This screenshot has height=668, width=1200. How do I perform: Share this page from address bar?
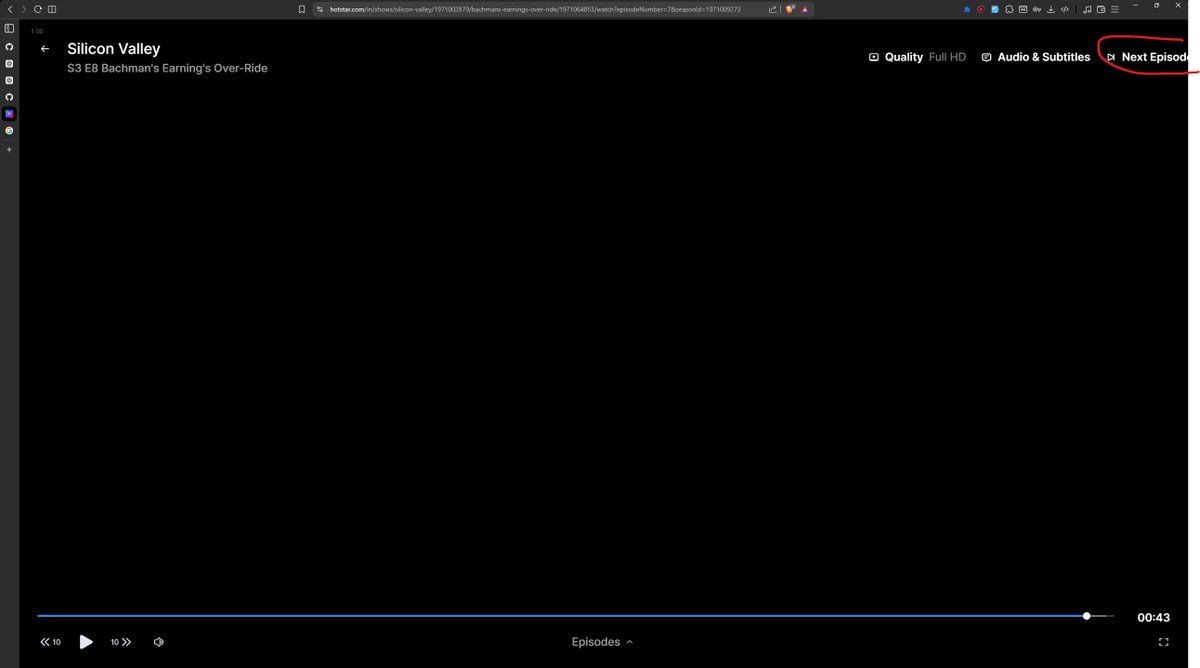coord(773,9)
